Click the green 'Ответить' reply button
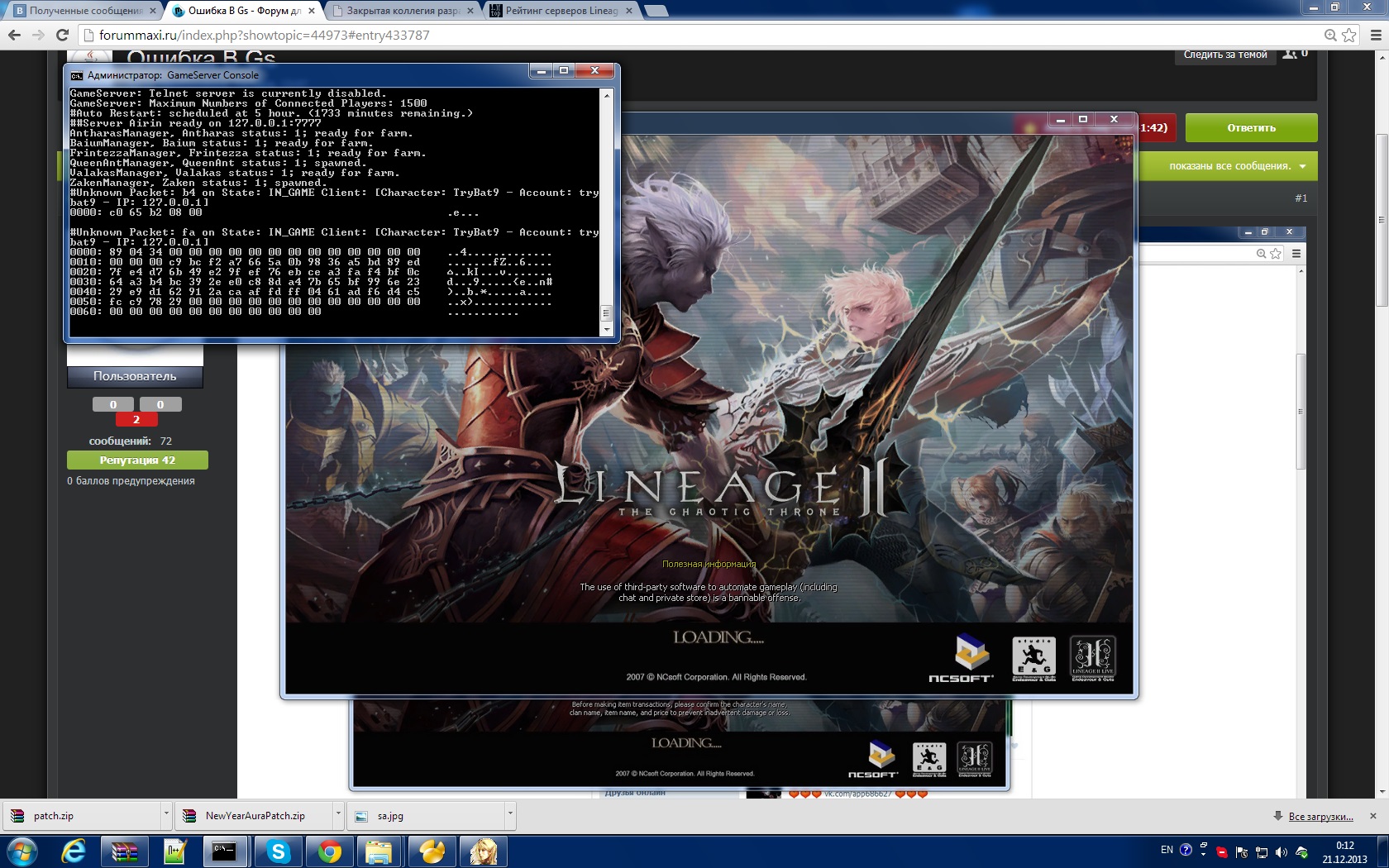1389x868 pixels. coord(1251,128)
